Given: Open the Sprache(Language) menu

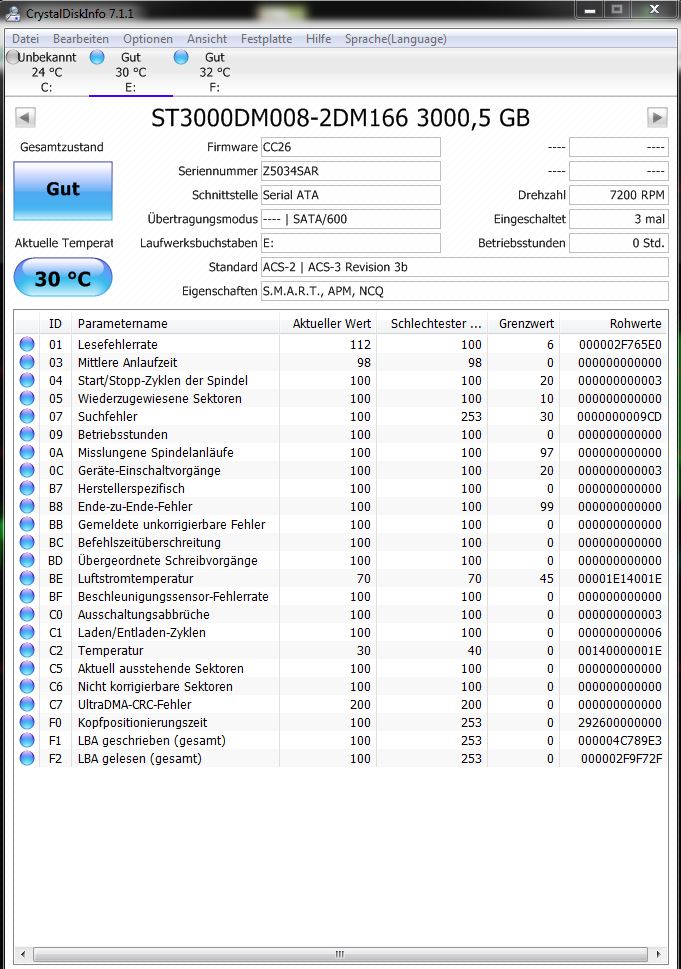Looking at the screenshot, I should tap(395, 39).
